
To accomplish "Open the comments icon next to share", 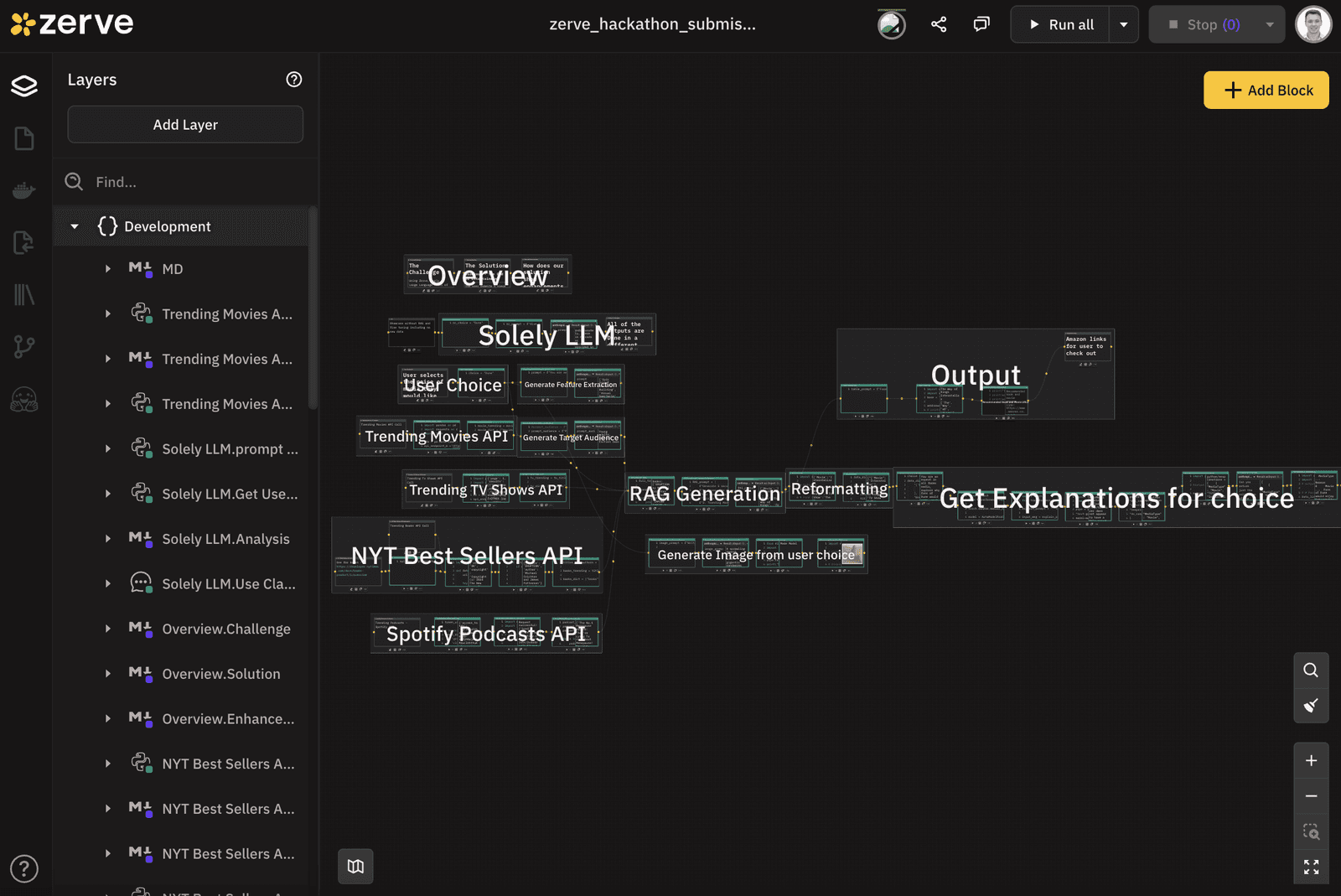I will (981, 24).
